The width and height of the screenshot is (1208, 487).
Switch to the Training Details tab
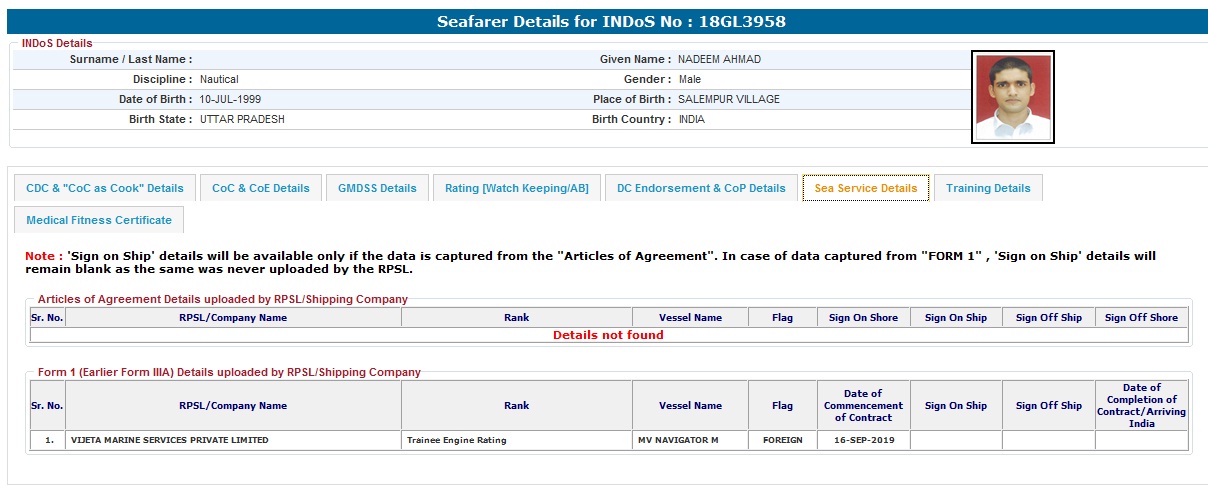[988, 188]
